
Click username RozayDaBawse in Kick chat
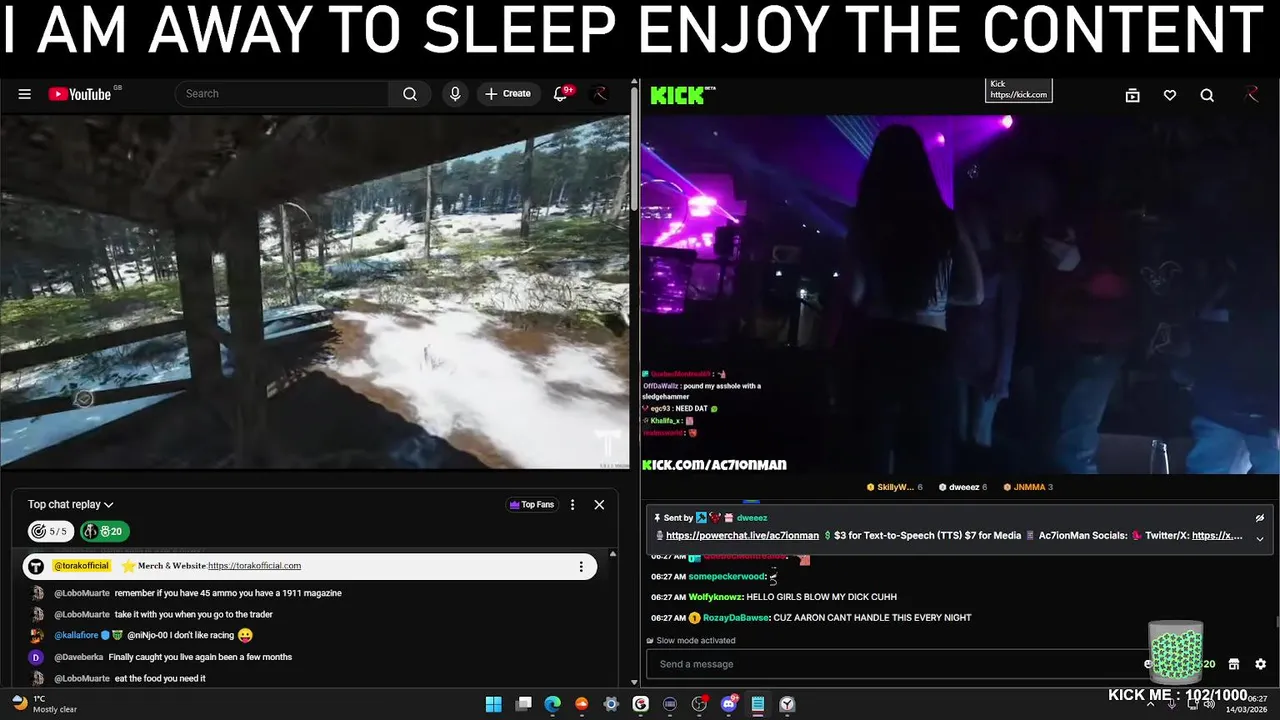click(734, 618)
